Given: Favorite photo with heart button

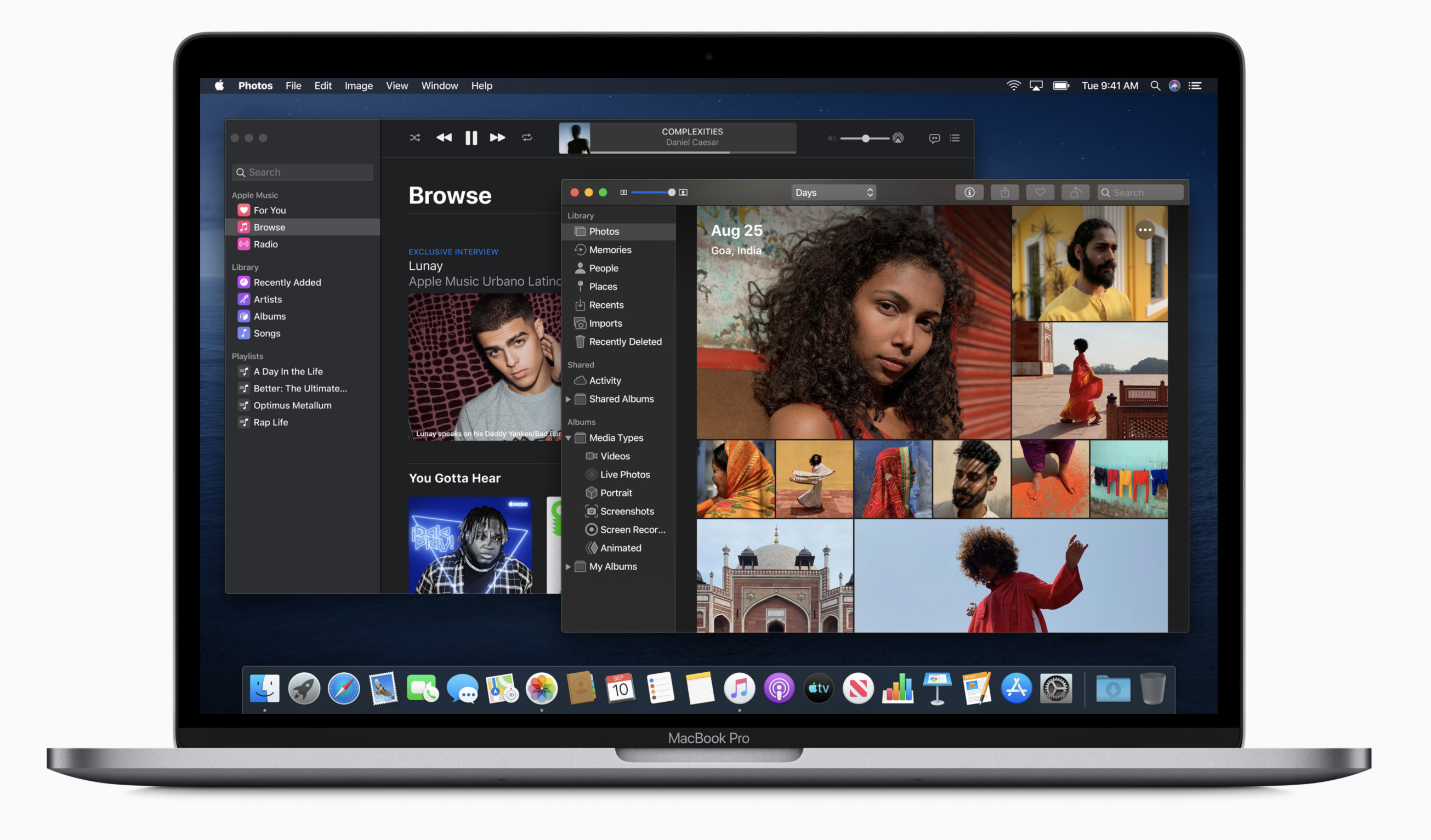Looking at the screenshot, I should [x=1040, y=192].
